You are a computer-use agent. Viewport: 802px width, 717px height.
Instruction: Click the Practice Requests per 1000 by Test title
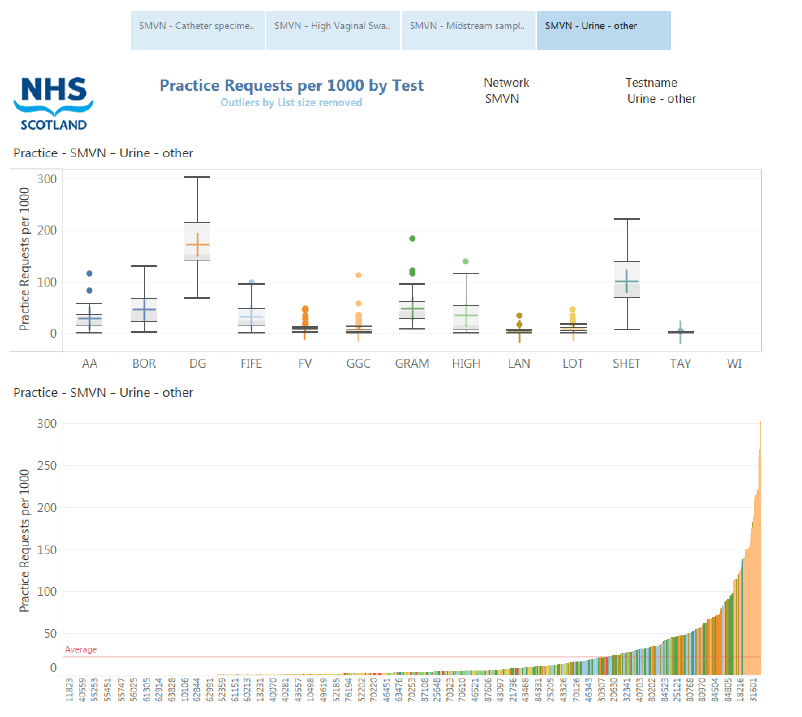[292, 85]
